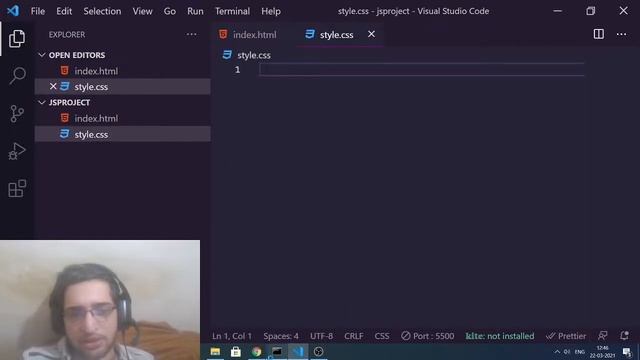Screen dimensions: 640x360
Task: Click kite: not installed status
Action: tap(500, 336)
